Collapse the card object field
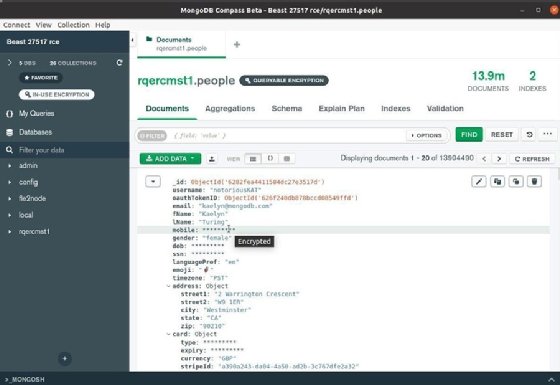Screen dimensions: 560x385 (168, 334)
